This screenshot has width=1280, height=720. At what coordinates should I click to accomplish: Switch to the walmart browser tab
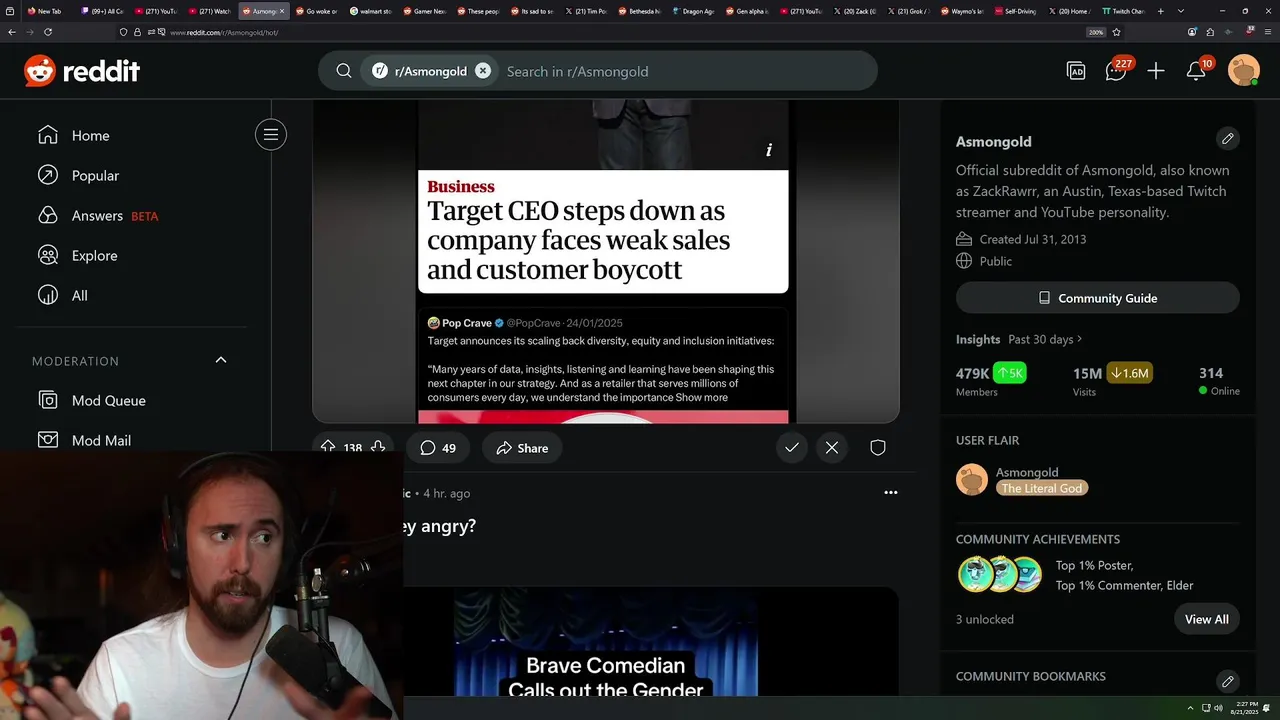[371, 11]
